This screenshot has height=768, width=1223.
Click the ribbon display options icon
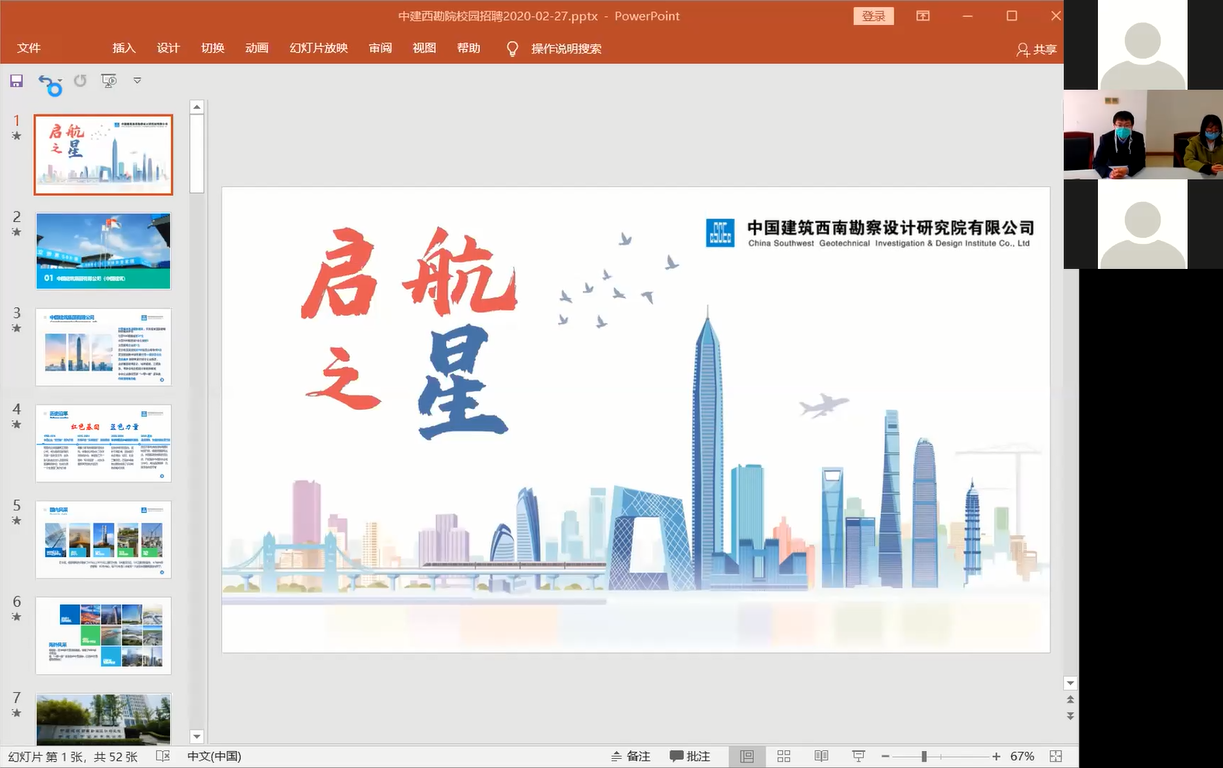coord(923,16)
